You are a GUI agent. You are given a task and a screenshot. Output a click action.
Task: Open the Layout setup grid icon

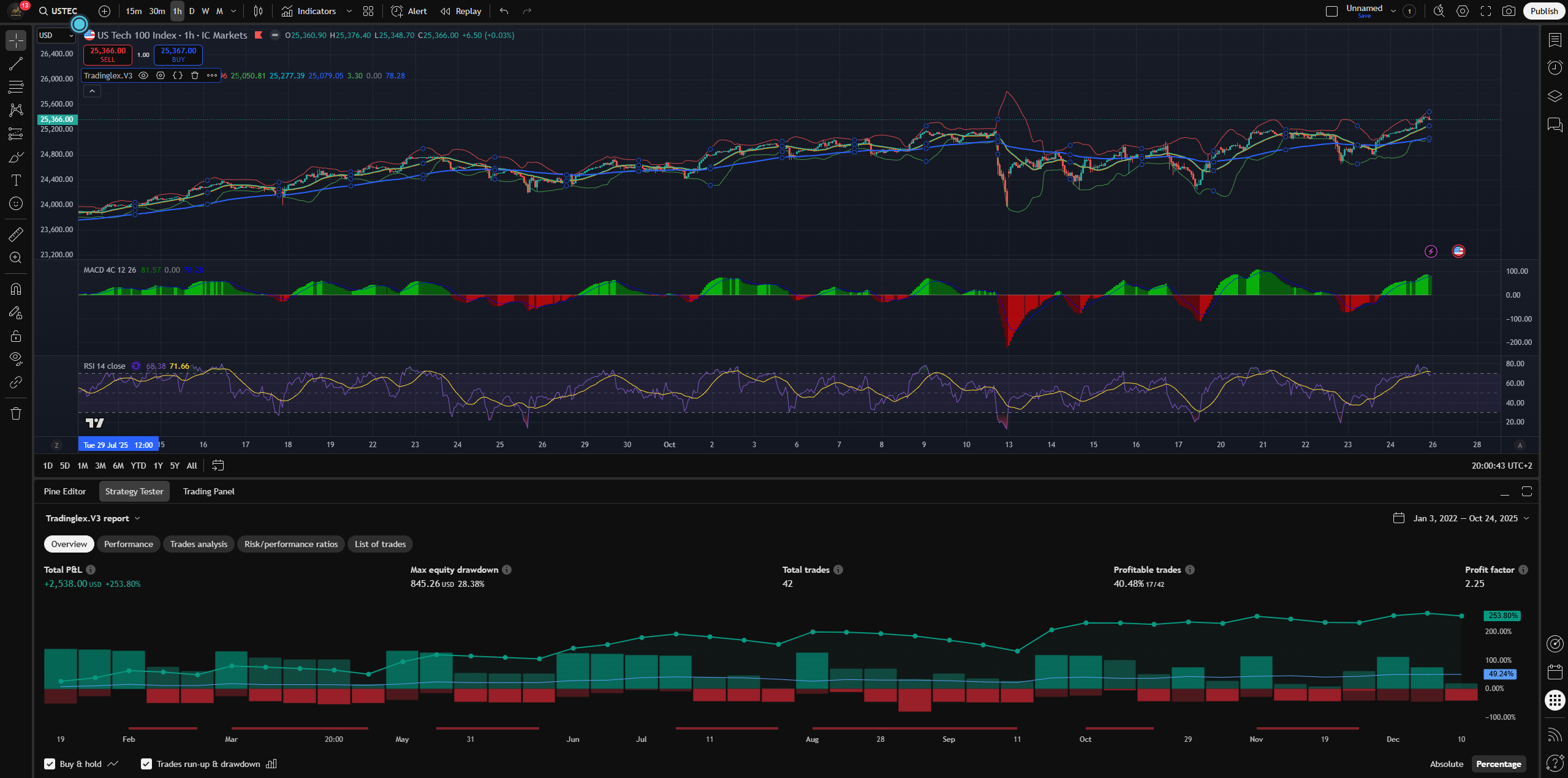[x=368, y=11]
